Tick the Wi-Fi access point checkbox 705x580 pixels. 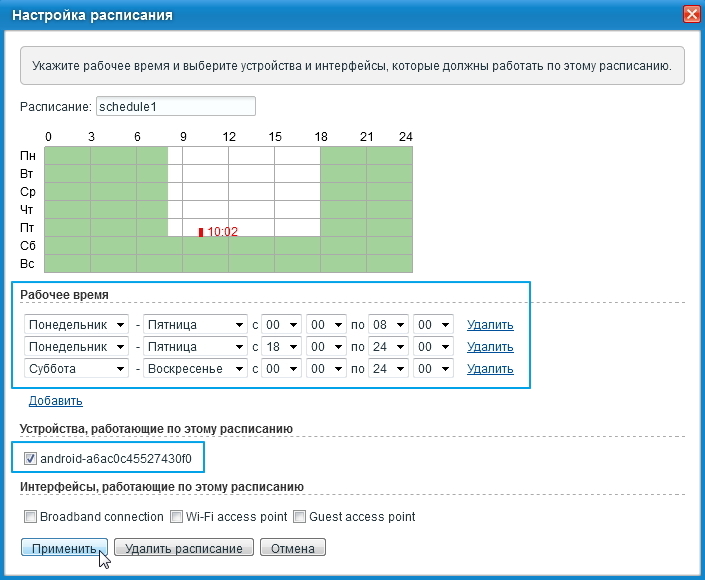coord(176,517)
